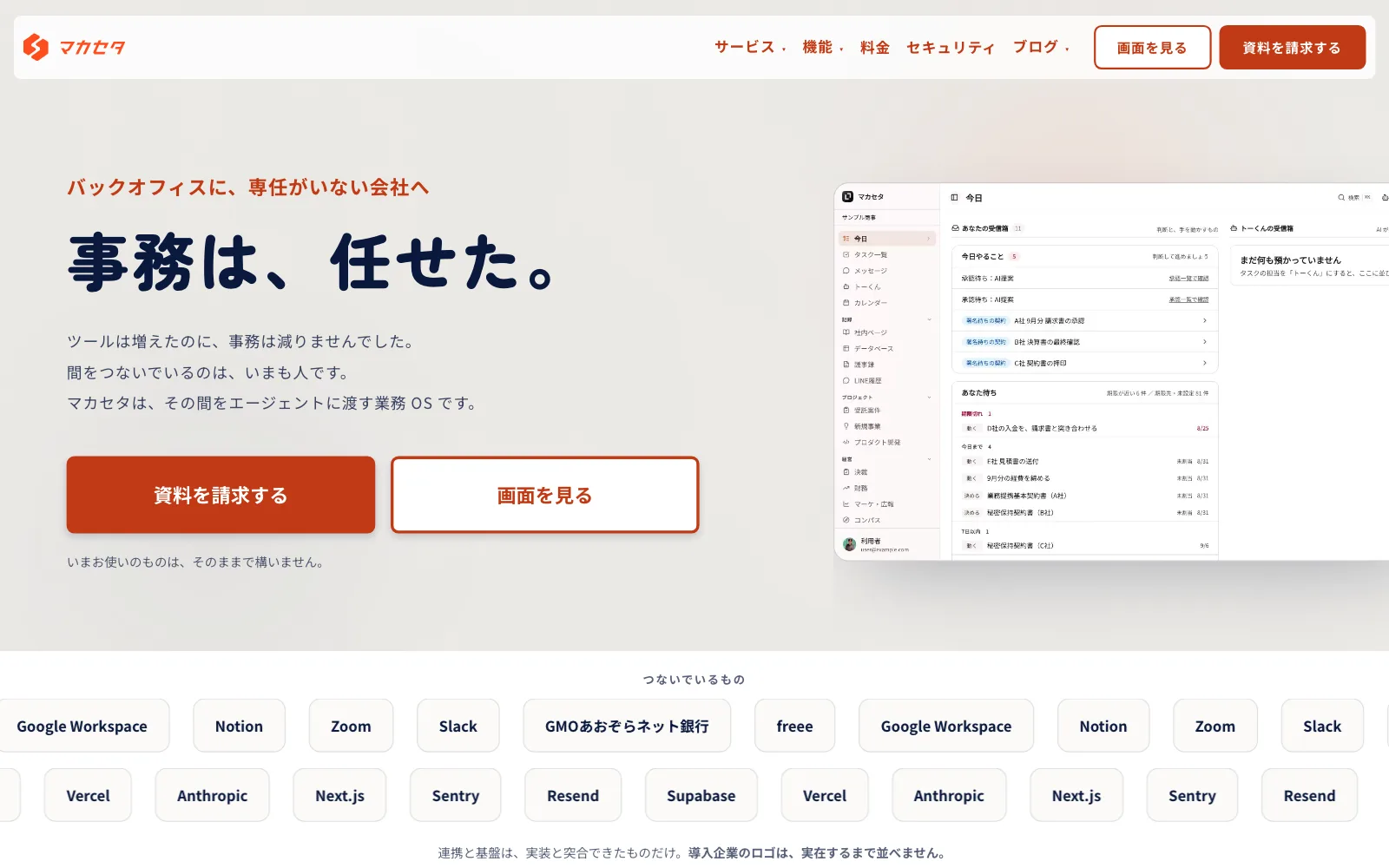The height and width of the screenshot is (868, 1389).
Task: Click the プロダクト開発 code icon
Action: [846, 443]
